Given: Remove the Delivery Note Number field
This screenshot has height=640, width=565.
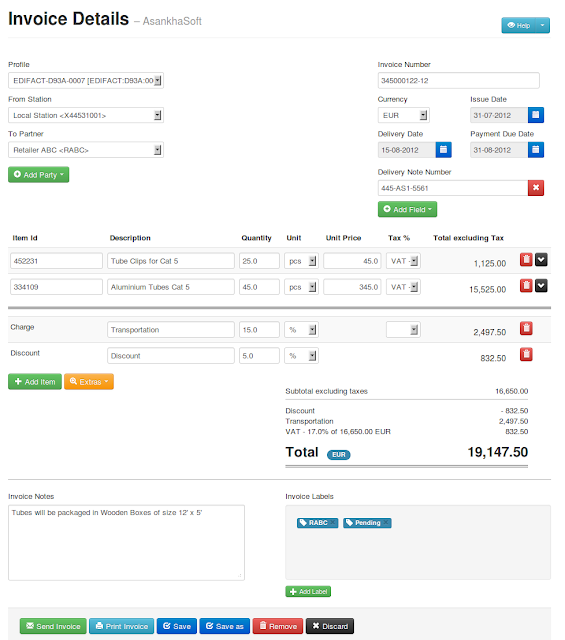Looking at the screenshot, I should pyautogui.click(x=536, y=188).
